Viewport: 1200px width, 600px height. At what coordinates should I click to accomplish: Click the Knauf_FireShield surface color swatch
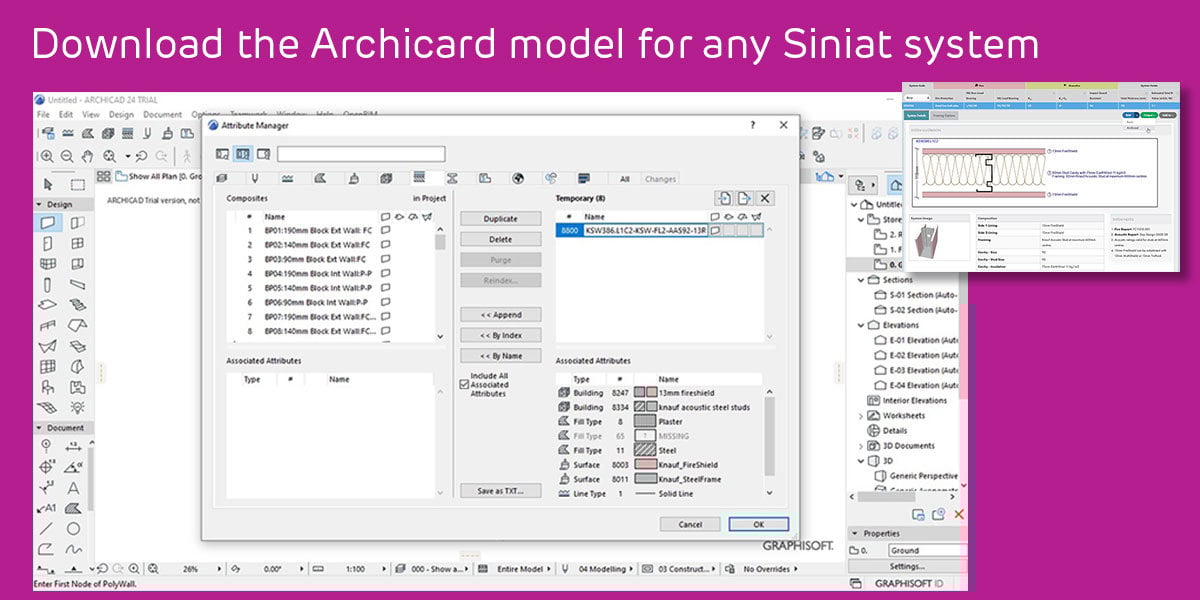645,465
